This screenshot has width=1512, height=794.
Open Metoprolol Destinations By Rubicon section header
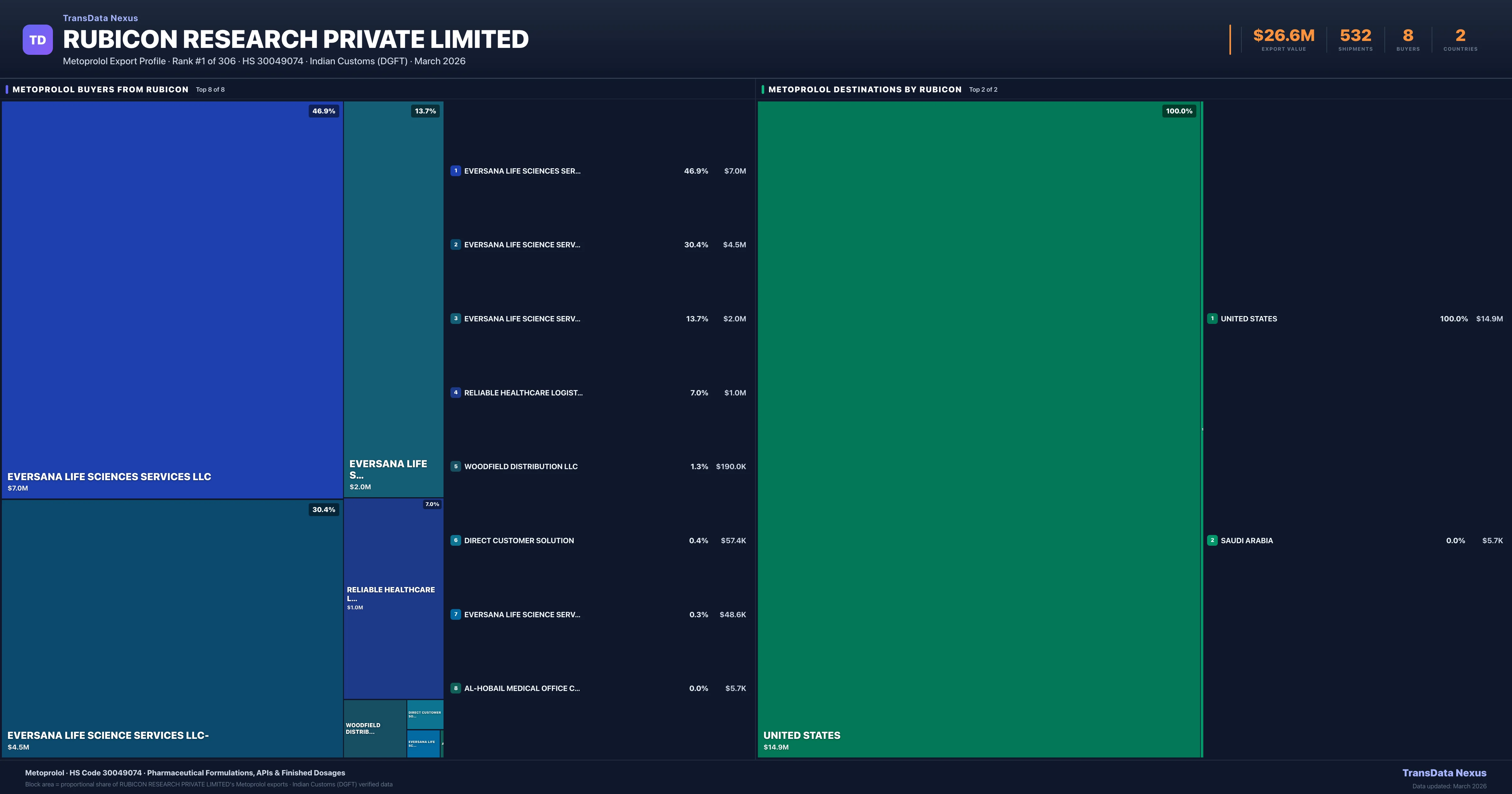tap(865, 89)
